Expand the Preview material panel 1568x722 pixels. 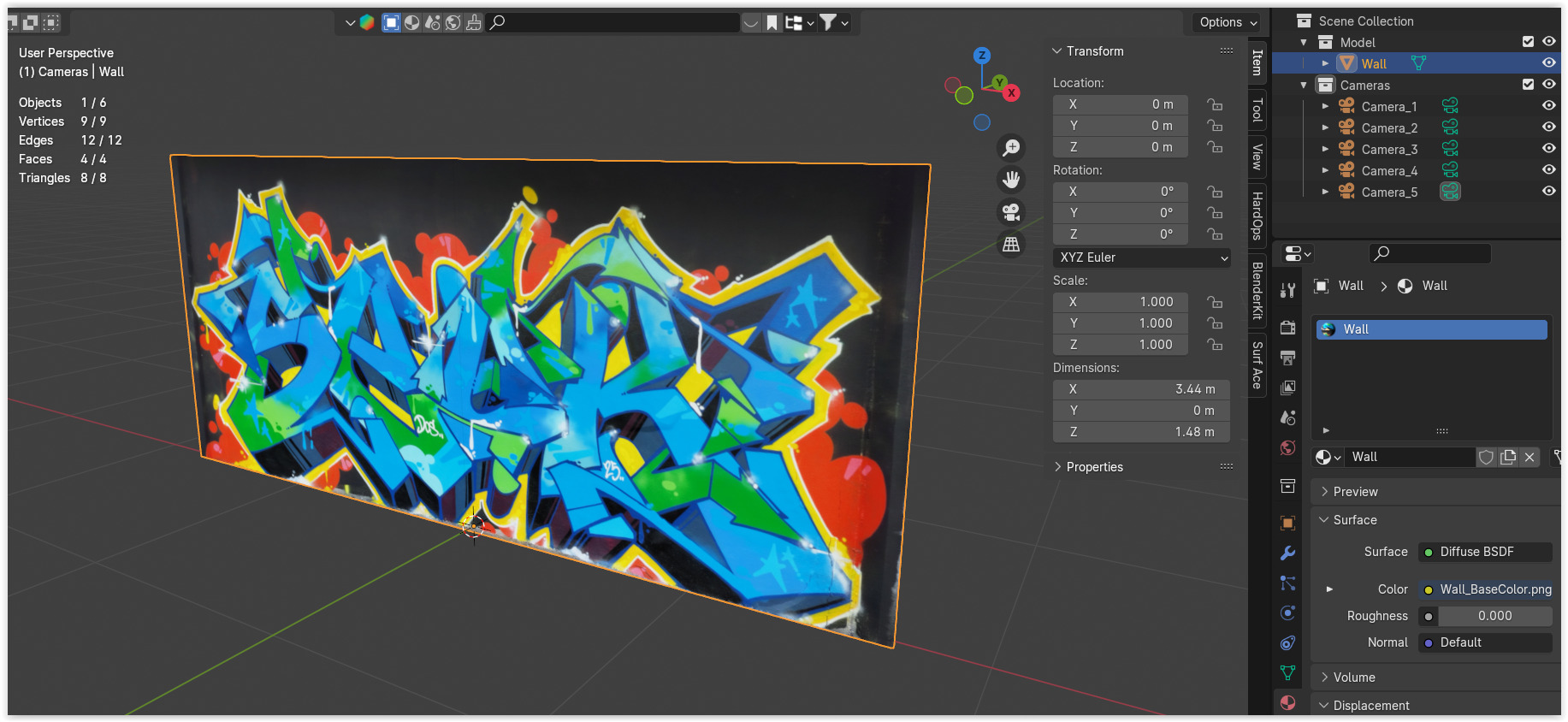click(1324, 492)
